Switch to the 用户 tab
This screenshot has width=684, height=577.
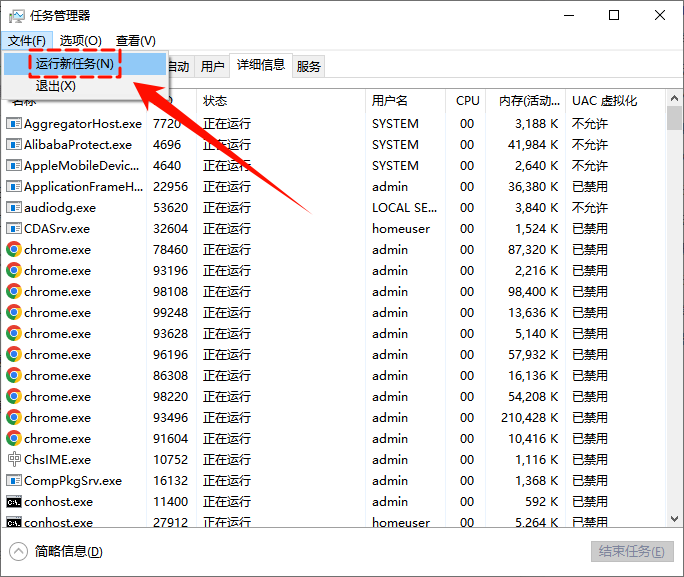(x=212, y=67)
